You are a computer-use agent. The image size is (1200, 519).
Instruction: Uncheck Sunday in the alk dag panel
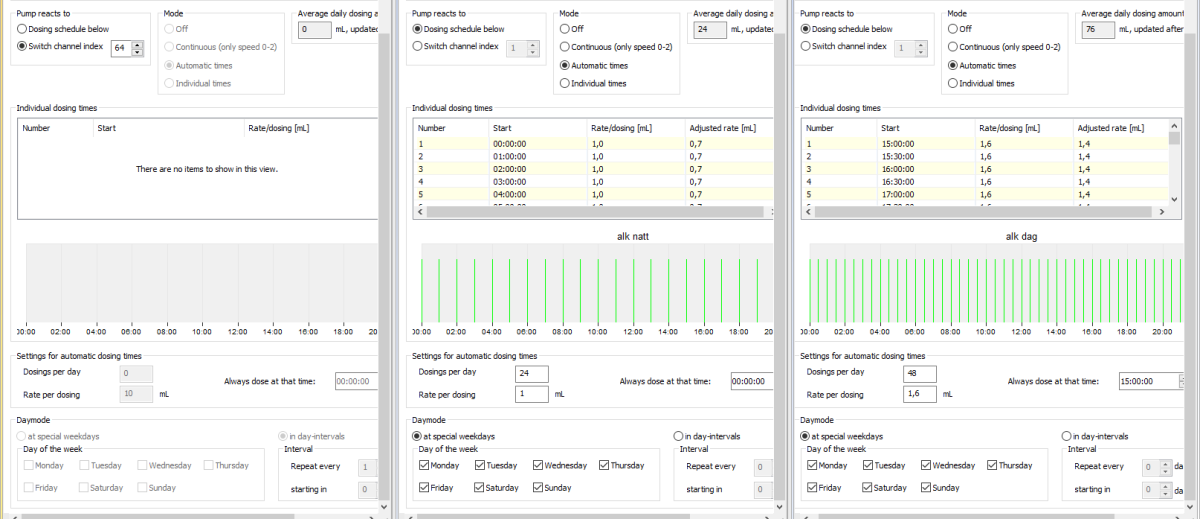927,488
